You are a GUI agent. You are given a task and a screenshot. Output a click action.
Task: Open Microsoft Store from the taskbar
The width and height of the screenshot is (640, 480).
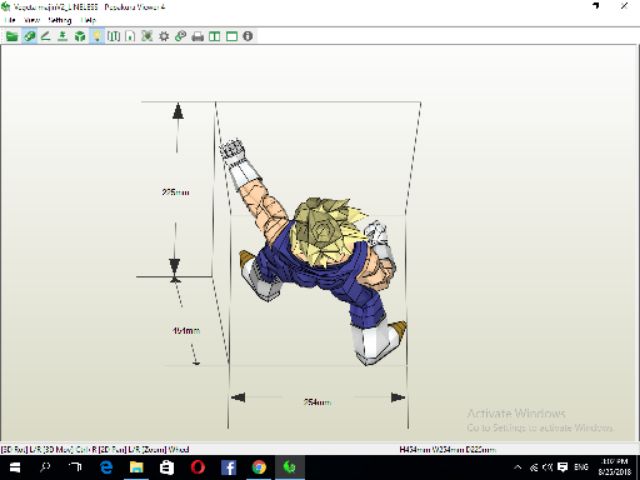click(167, 467)
